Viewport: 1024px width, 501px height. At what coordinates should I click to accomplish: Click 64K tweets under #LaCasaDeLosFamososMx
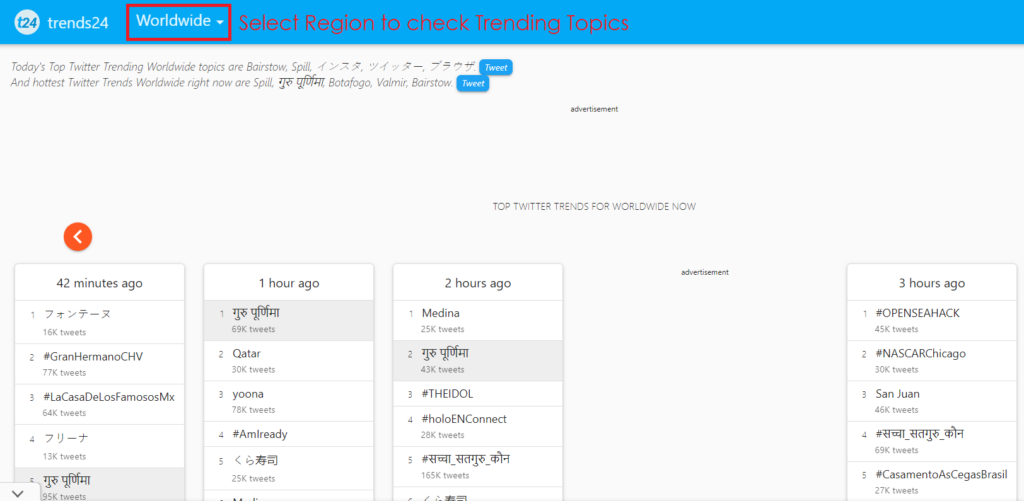65,413
